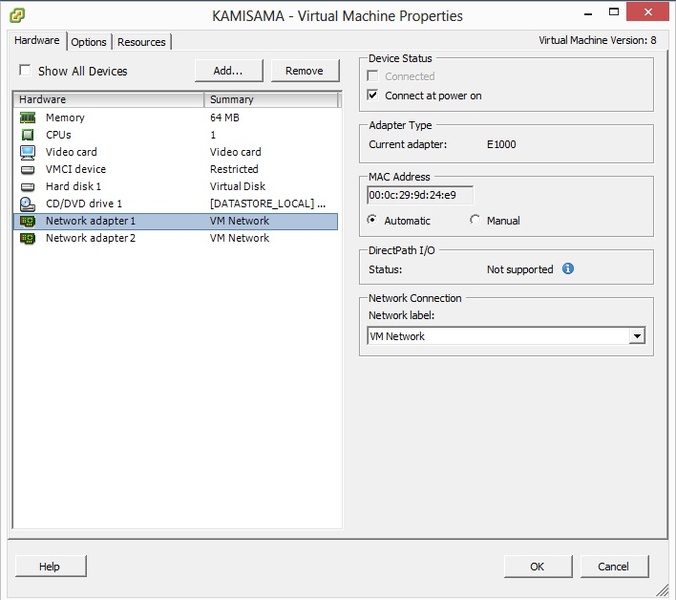Viewport: 676px width, 600px height.
Task: Toggle Show All Devices checkbox
Action: click(x=25, y=70)
